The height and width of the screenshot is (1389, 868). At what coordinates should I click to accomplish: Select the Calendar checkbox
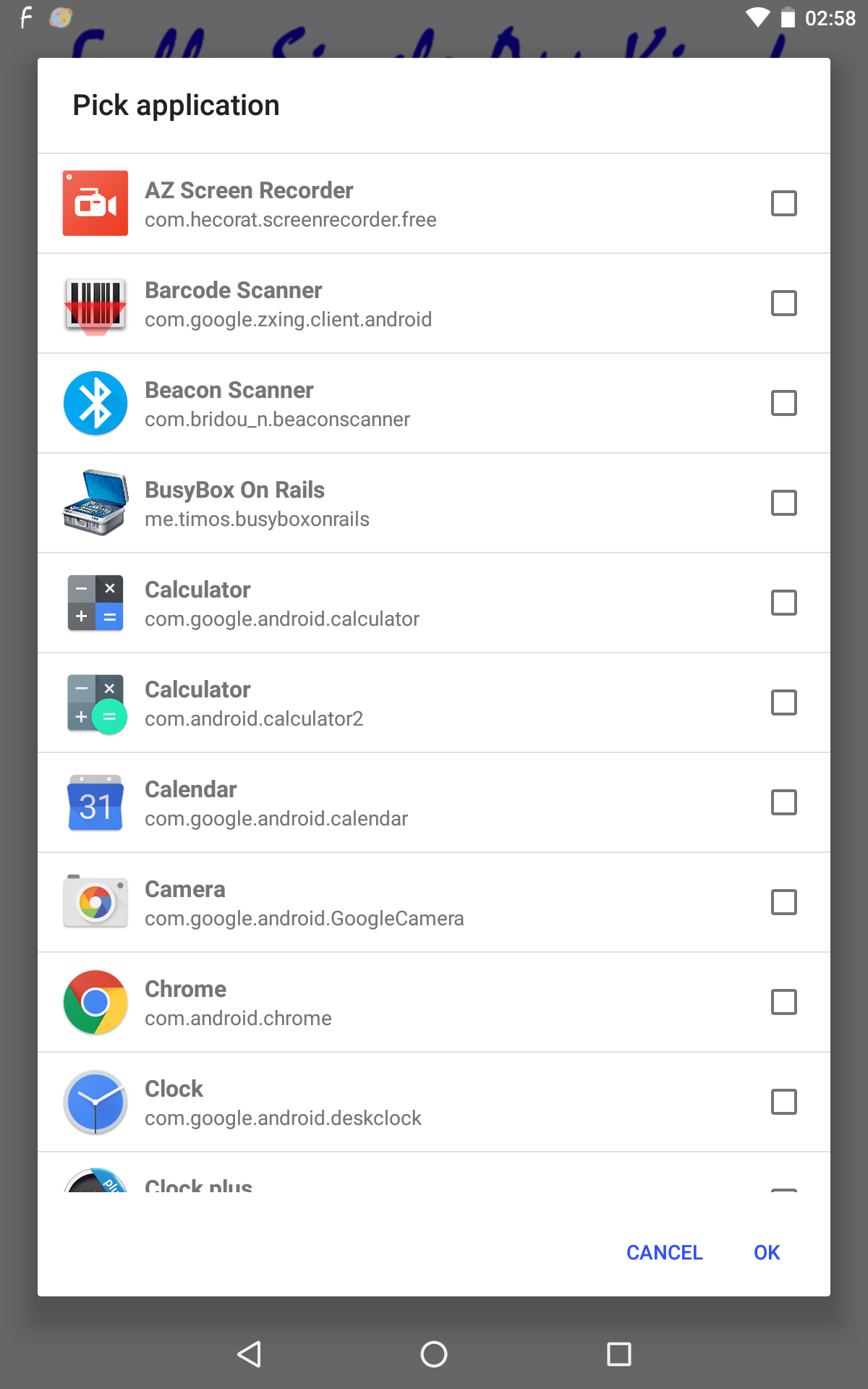point(783,802)
